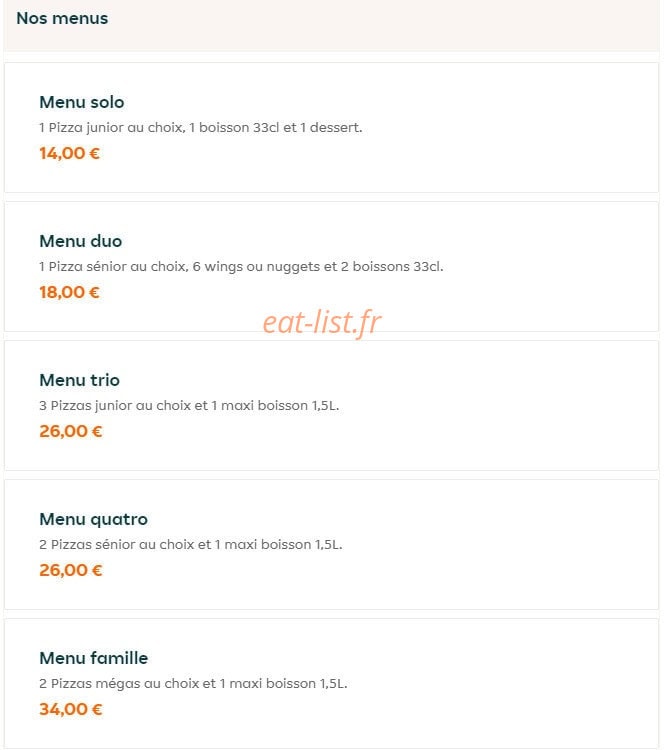665x750 pixels.
Task: Open the Menu solo card
Action: click(332, 128)
